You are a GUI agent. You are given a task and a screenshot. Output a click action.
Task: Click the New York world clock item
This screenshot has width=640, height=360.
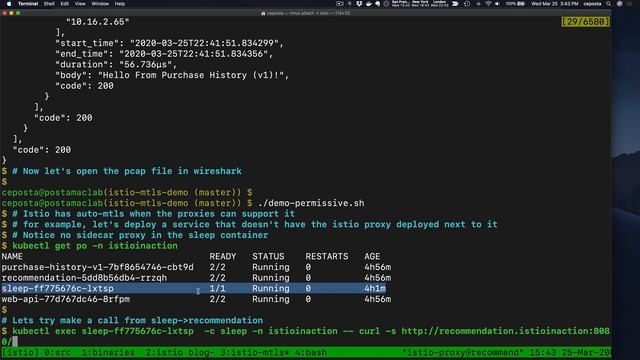[420, 4]
